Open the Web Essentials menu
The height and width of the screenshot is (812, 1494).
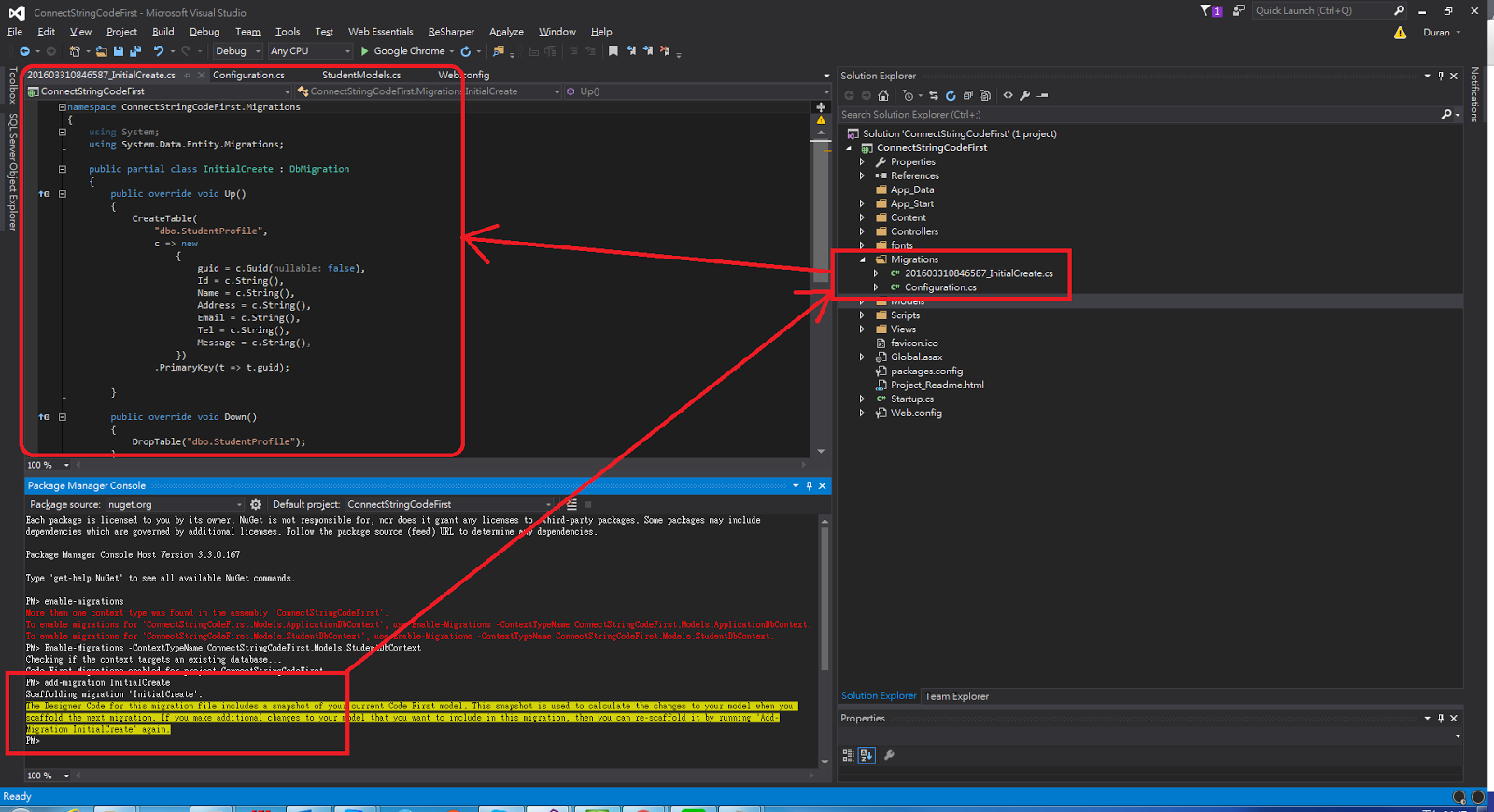(380, 32)
